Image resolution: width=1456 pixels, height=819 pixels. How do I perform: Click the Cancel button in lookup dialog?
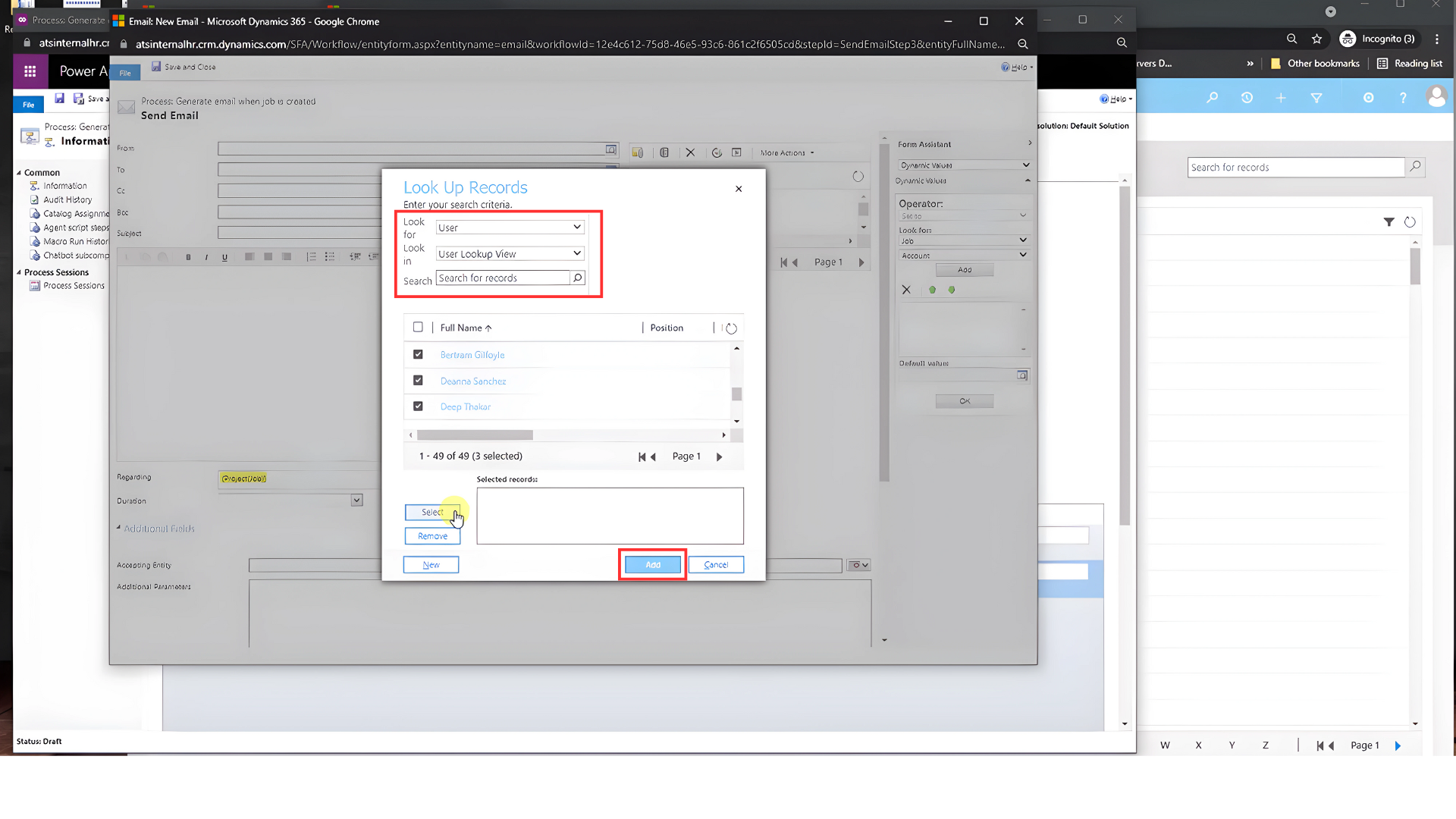pos(716,565)
